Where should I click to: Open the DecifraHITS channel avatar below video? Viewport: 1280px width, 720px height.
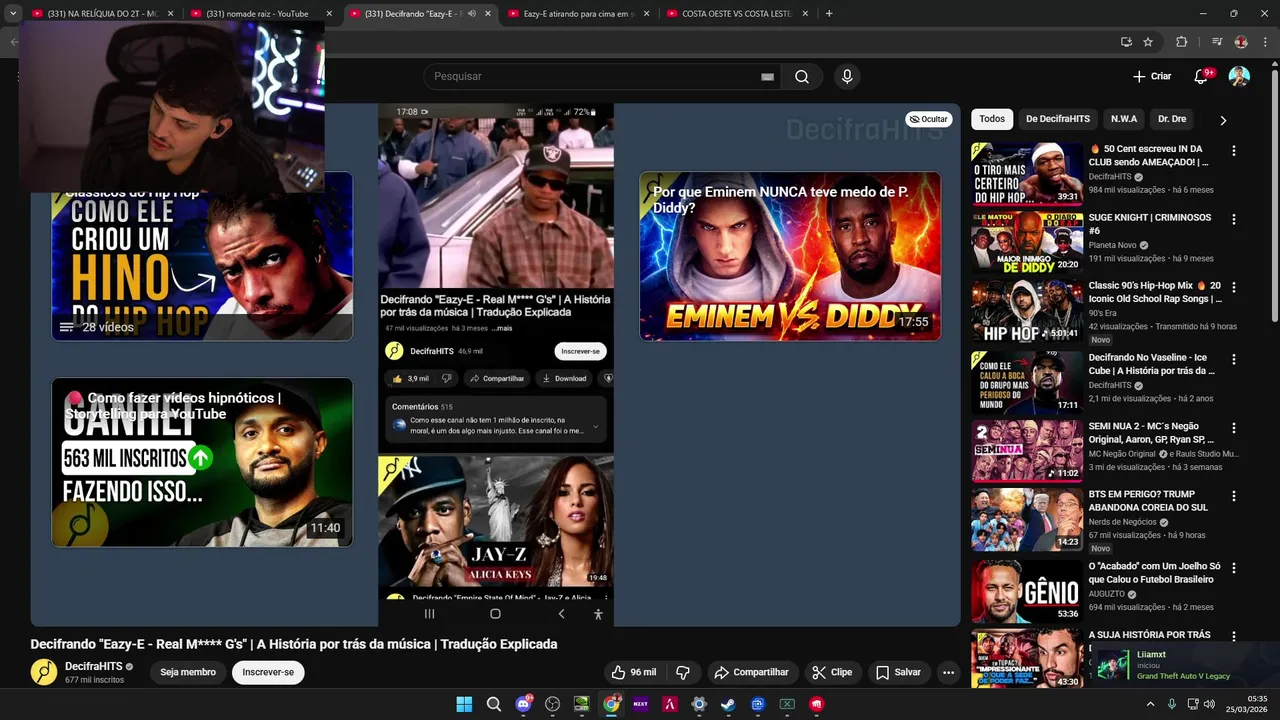click(x=44, y=672)
